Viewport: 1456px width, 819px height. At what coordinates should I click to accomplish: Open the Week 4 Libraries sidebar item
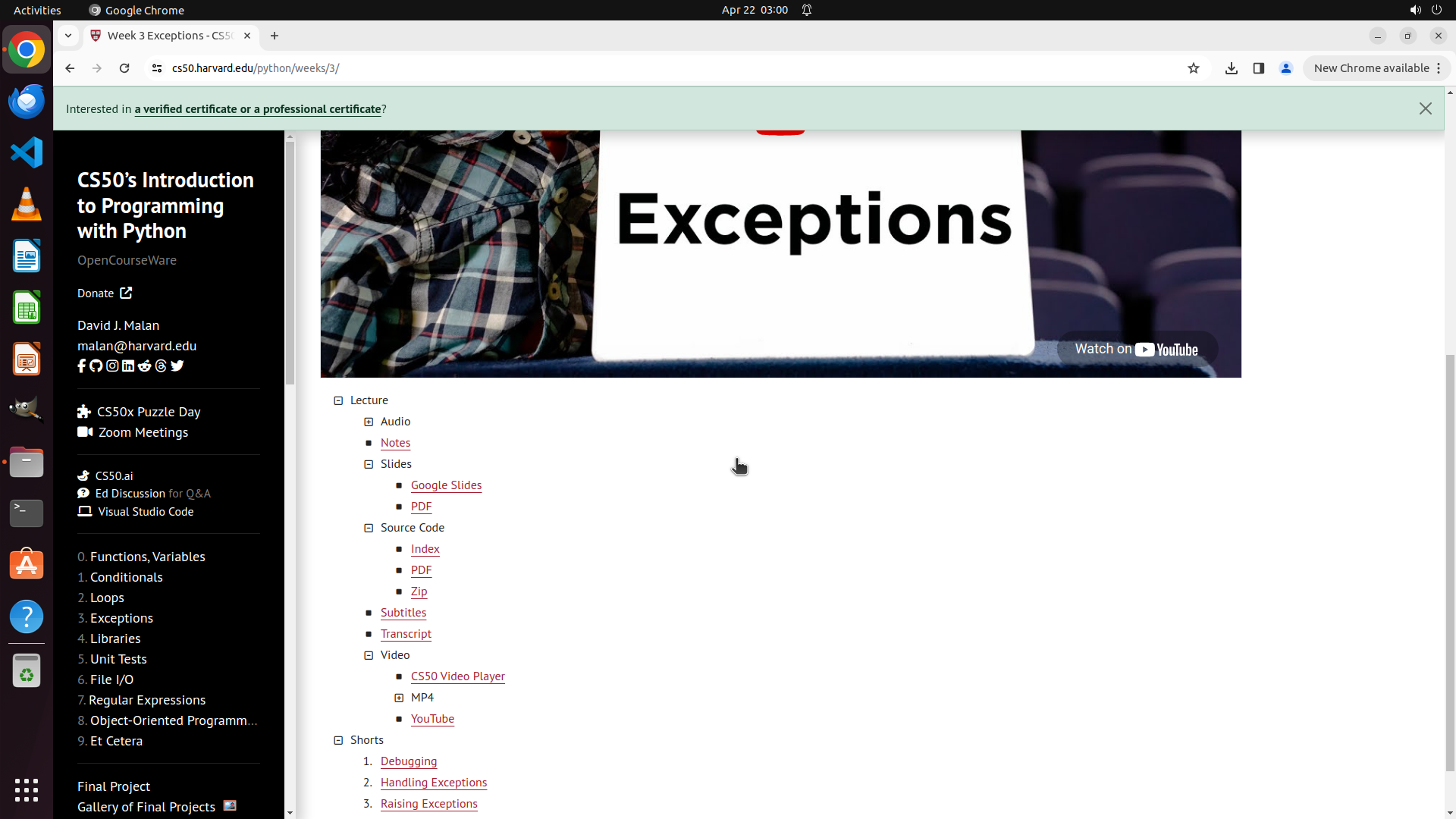click(x=115, y=639)
